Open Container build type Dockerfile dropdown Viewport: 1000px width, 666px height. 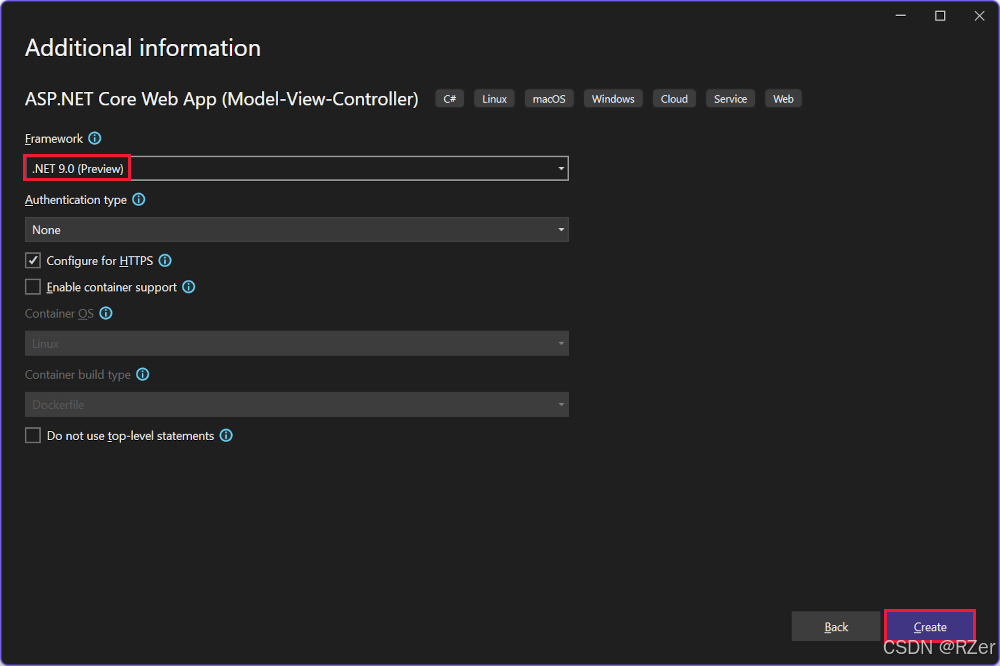(x=297, y=404)
